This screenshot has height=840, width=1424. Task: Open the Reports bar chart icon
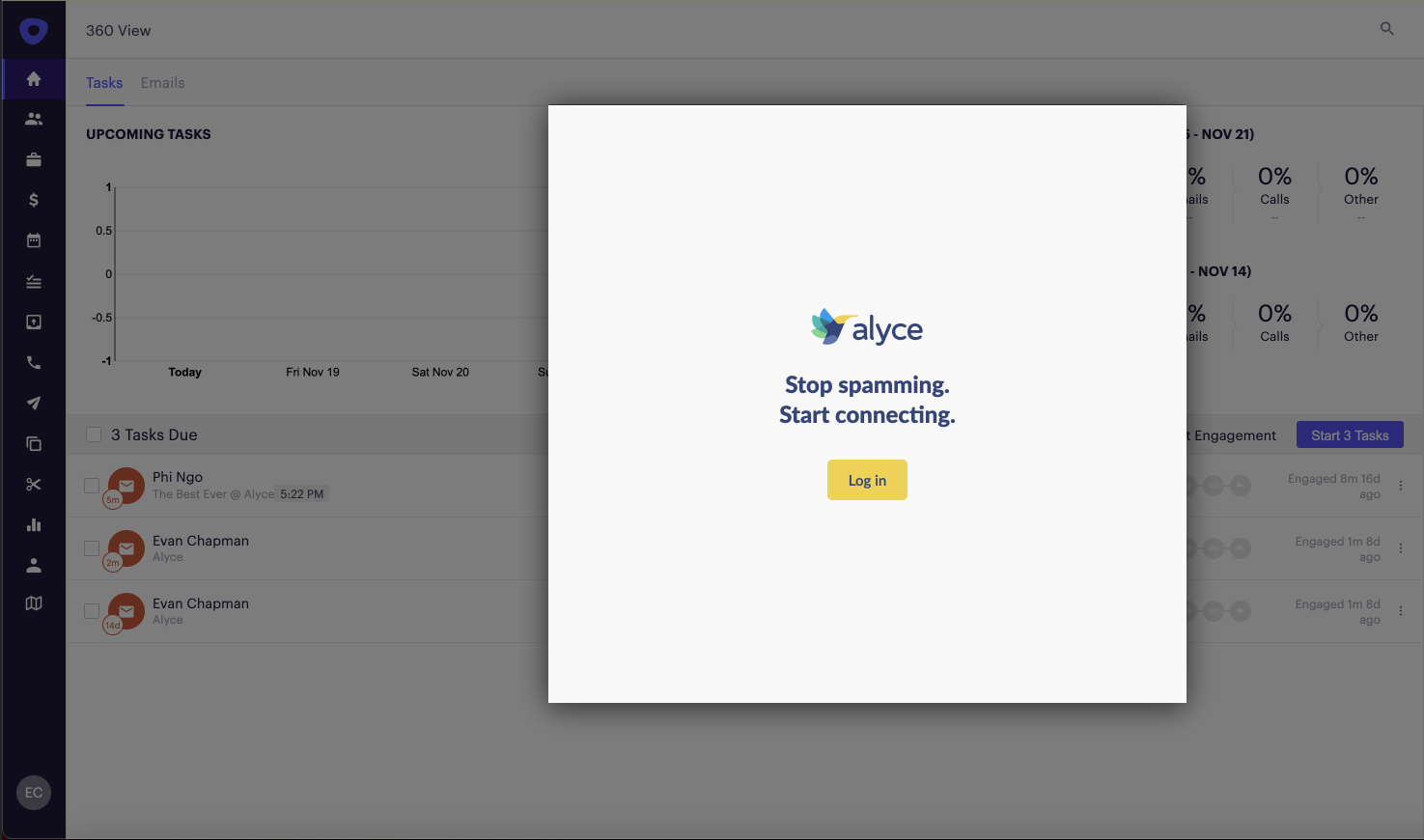tap(34, 525)
